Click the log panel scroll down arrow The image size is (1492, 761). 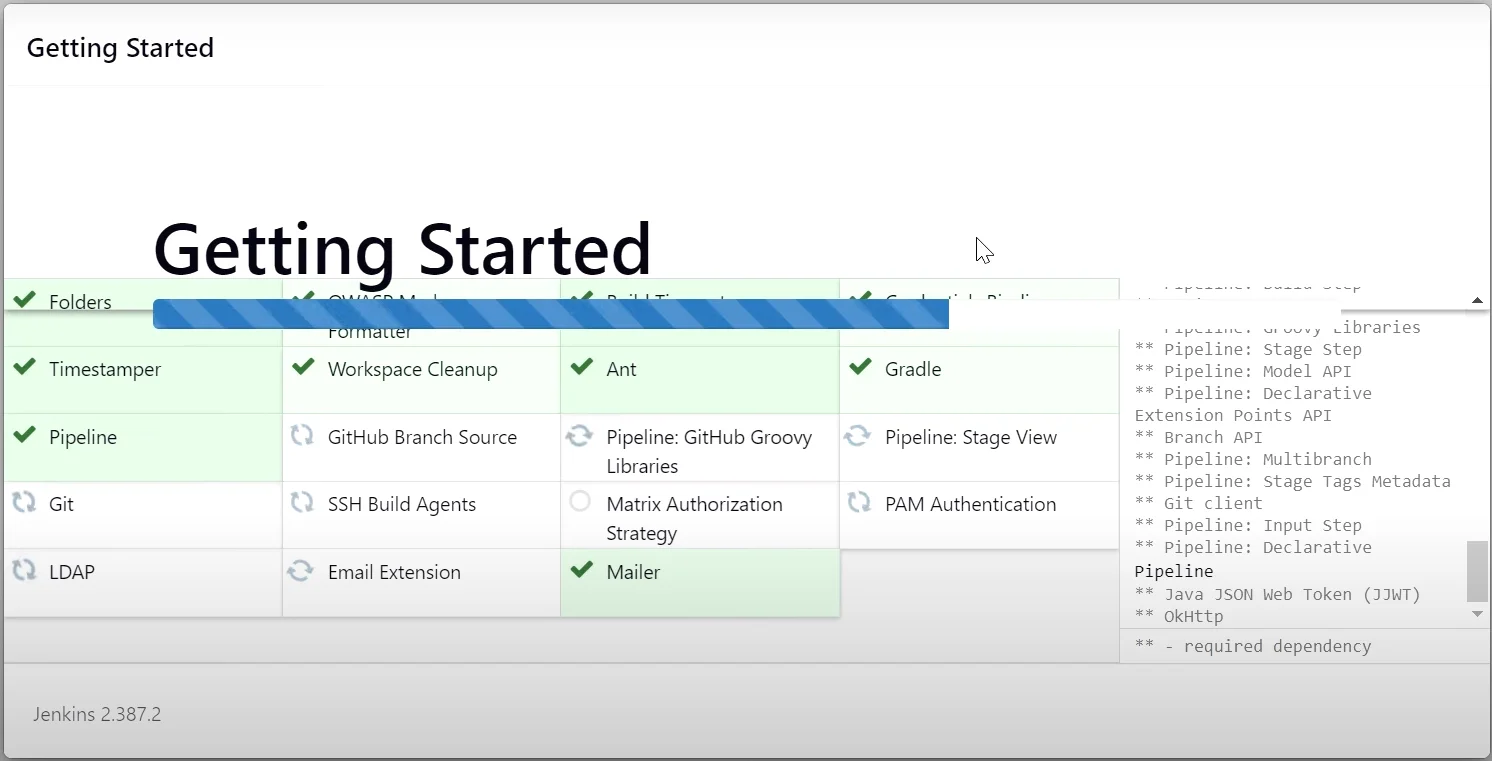tap(1477, 614)
